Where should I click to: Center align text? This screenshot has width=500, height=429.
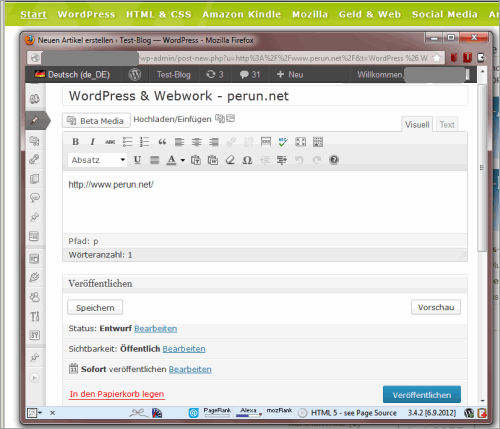197,142
